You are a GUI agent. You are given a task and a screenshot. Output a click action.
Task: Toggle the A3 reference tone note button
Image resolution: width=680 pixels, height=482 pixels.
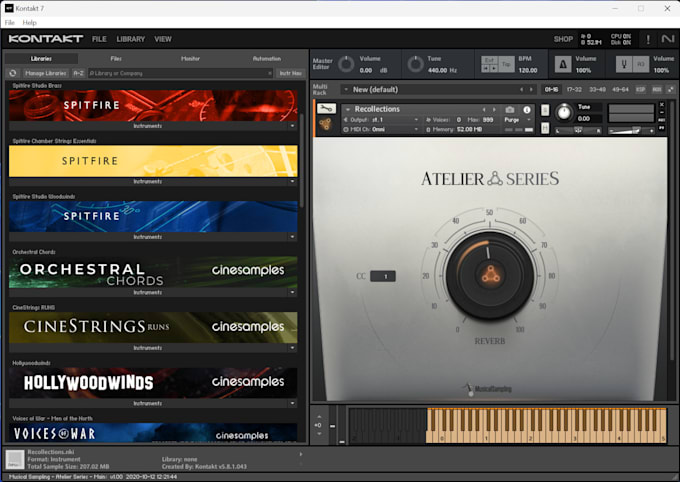coord(640,64)
